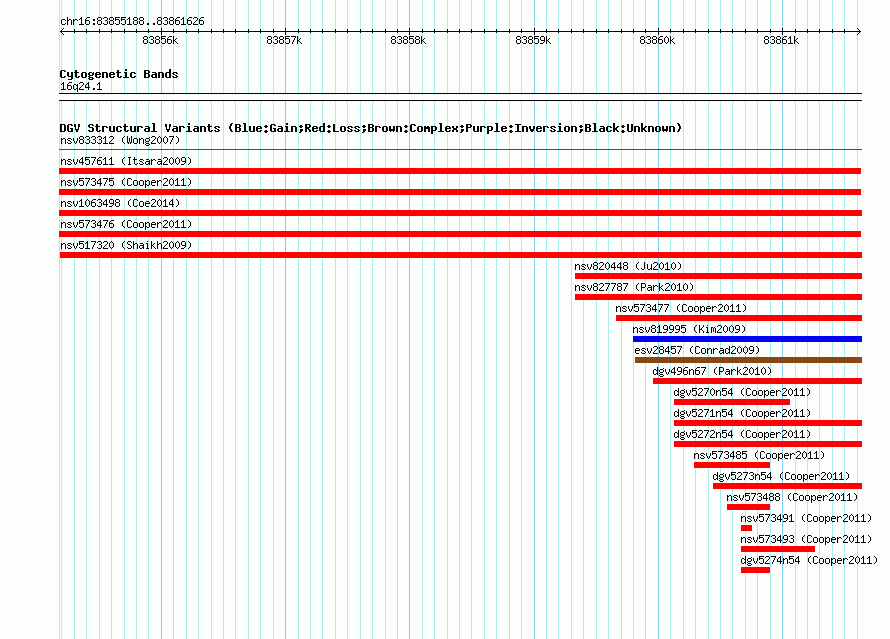Open the nsv819995 (Kim2009) label

point(689,329)
